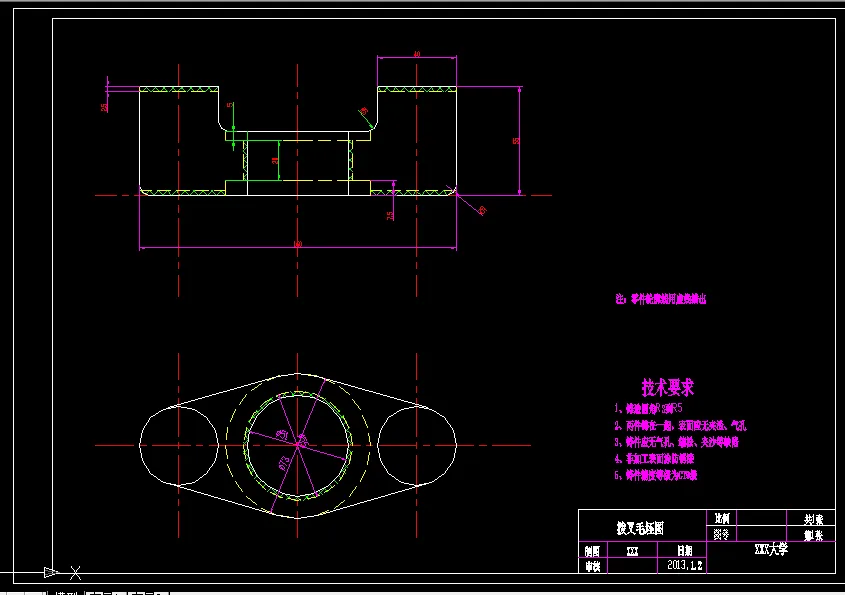Click the 40 width dimension text
This screenshot has width=845, height=595.
(417, 54)
